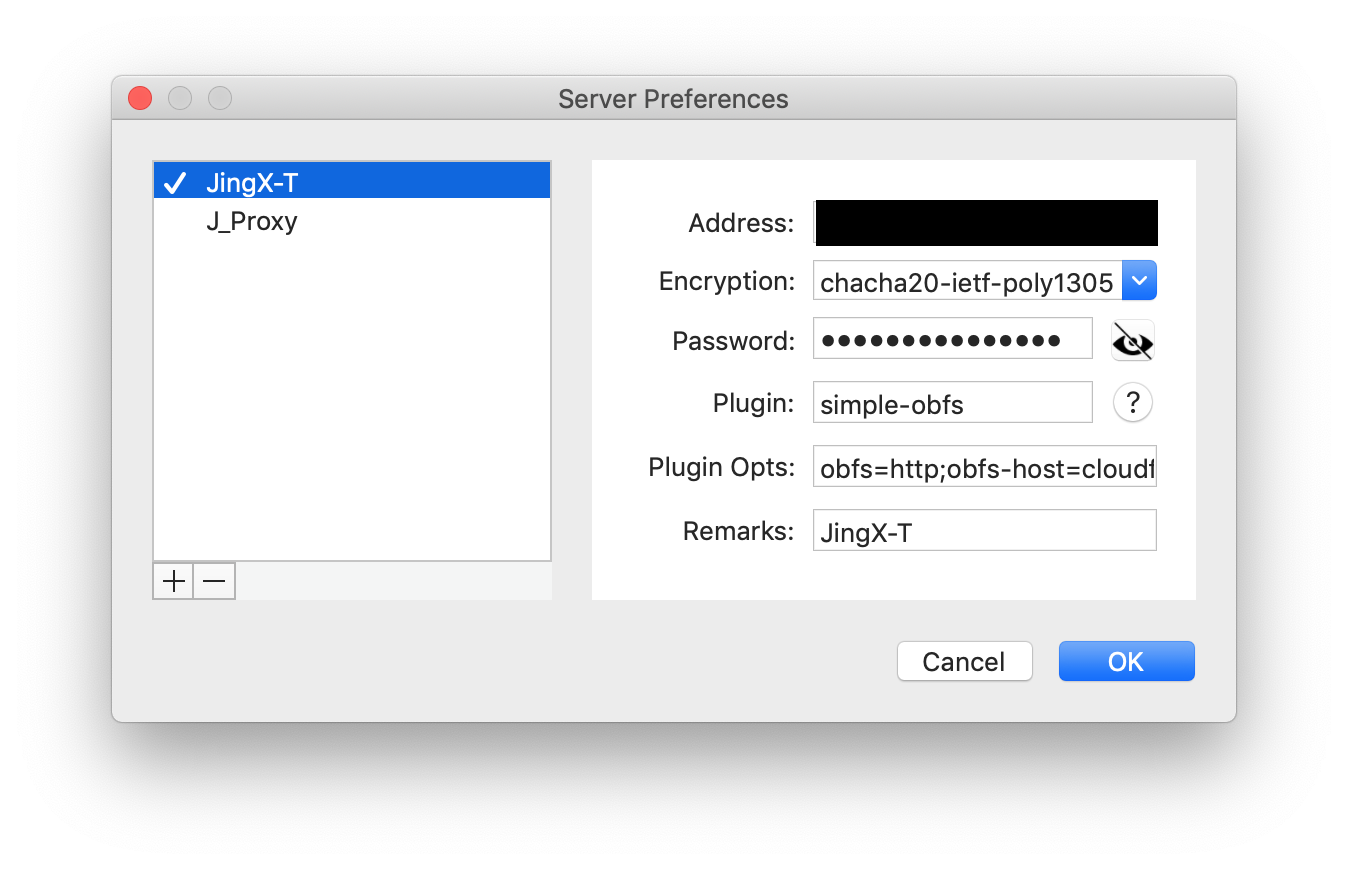Focus the Password field
The width and height of the screenshot is (1348, 870).
point(952,340)
